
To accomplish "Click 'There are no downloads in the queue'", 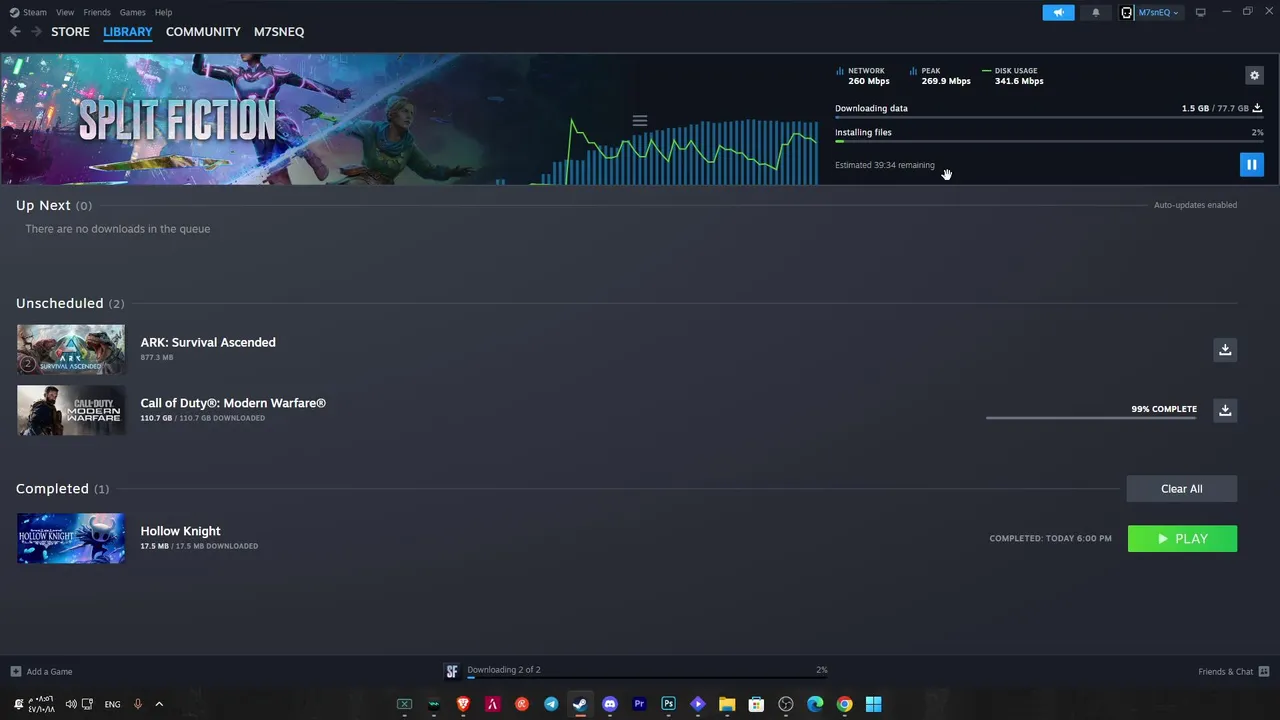I will [117, 229].
